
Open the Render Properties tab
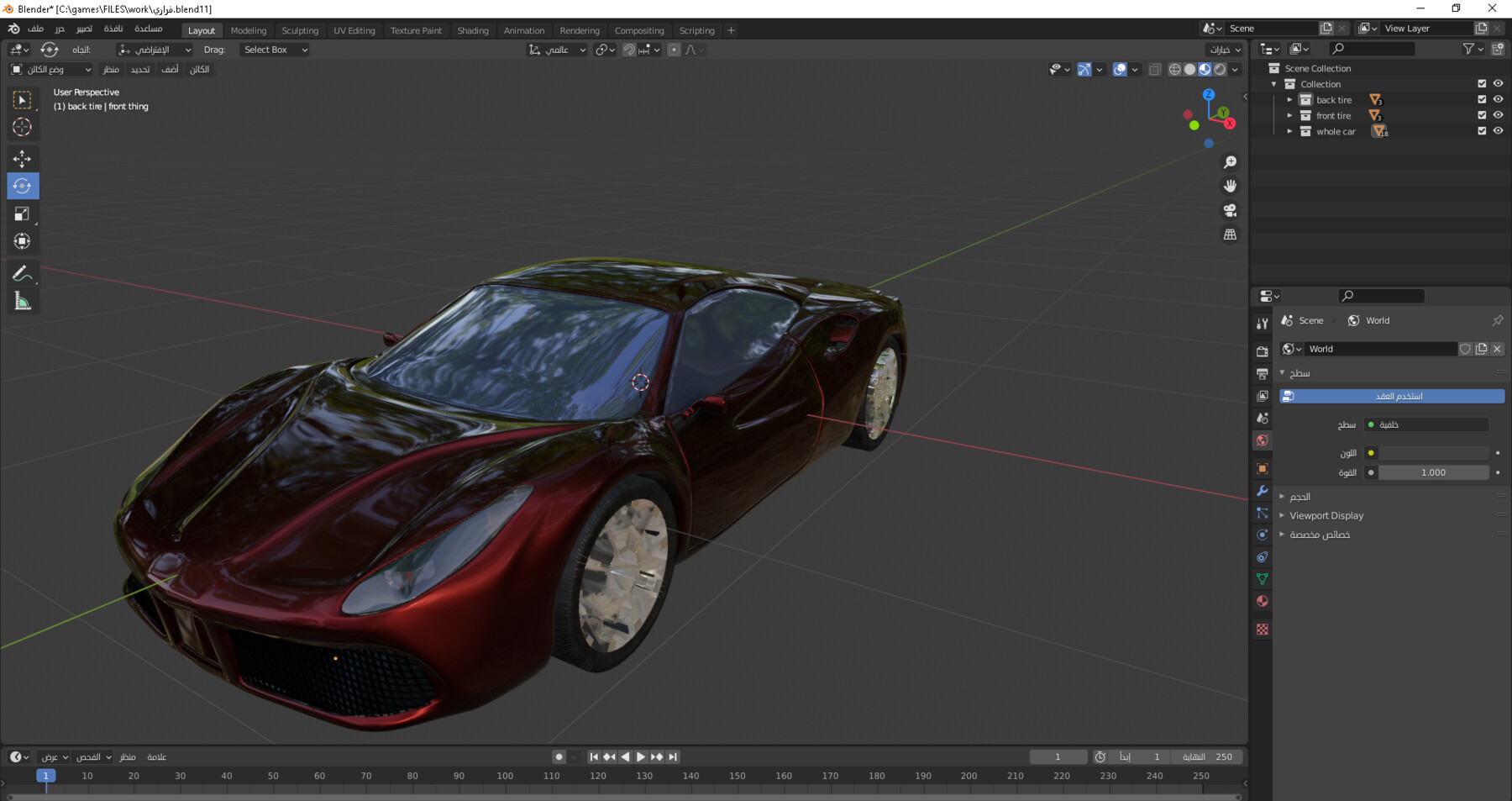1262,350
